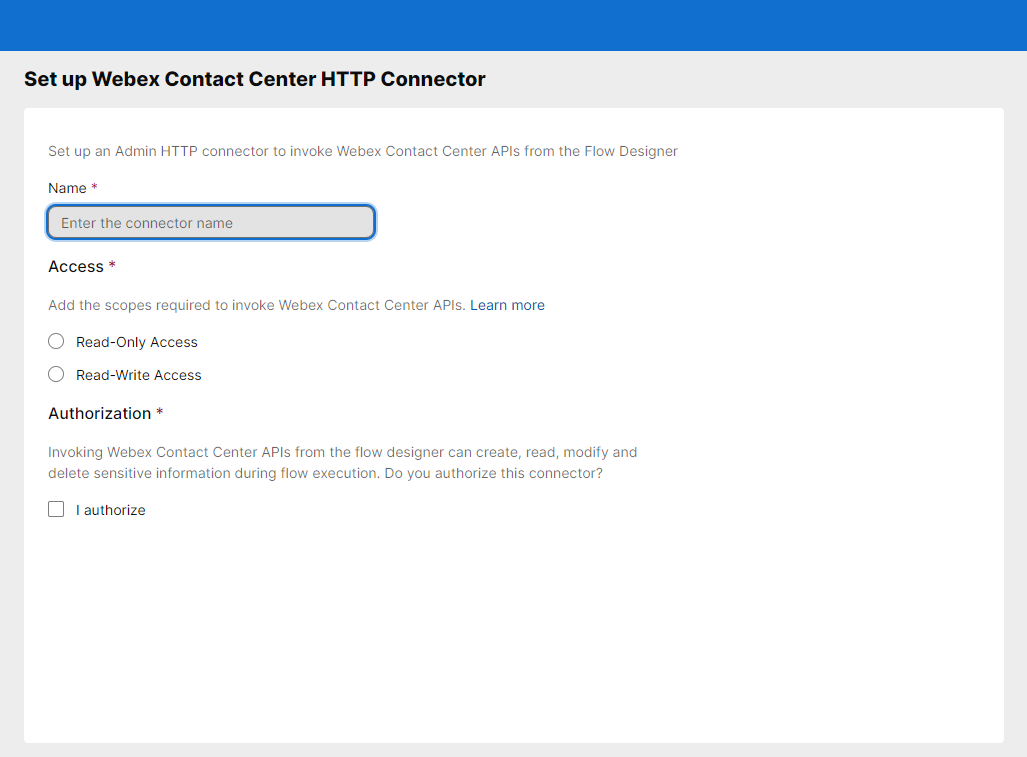Image resolution: width=1027 pixels, height=757 pixels.
Task: Click the Read-Only Access label text
Action: (137, 342)
